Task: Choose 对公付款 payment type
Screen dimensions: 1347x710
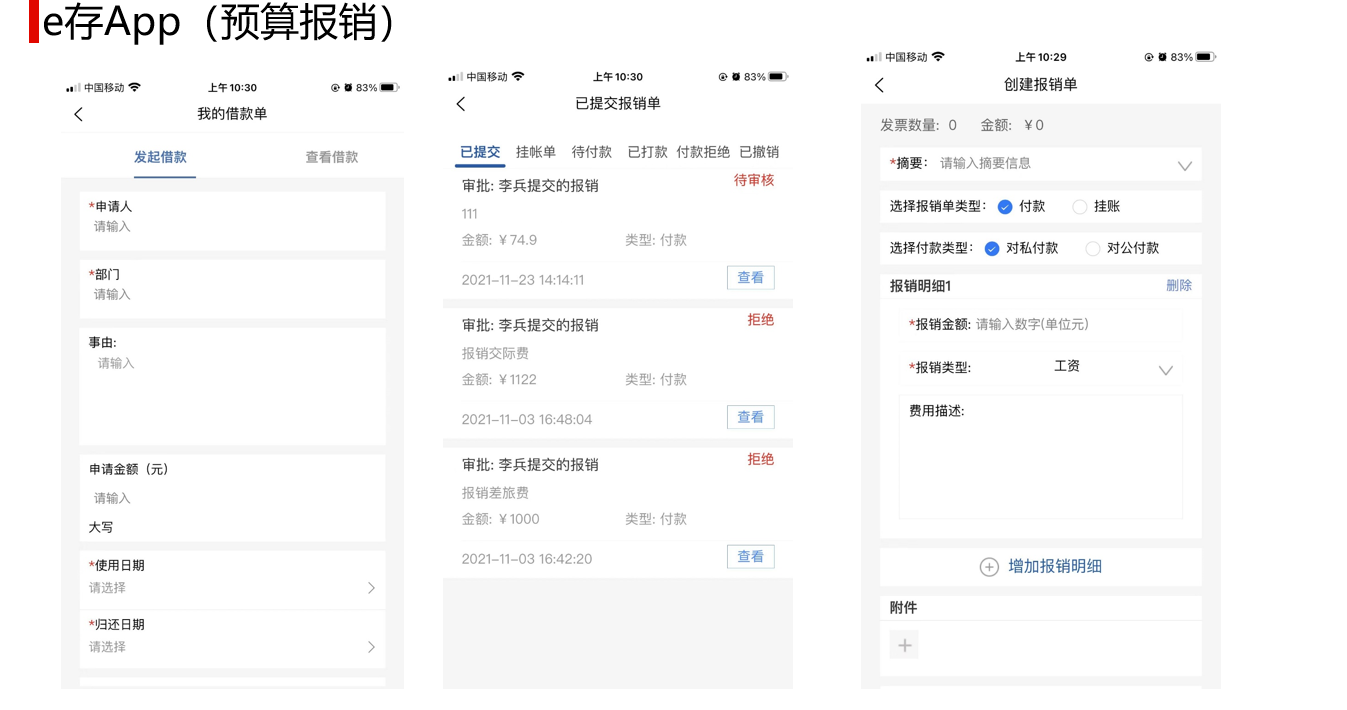Action: pos(1093,249)
